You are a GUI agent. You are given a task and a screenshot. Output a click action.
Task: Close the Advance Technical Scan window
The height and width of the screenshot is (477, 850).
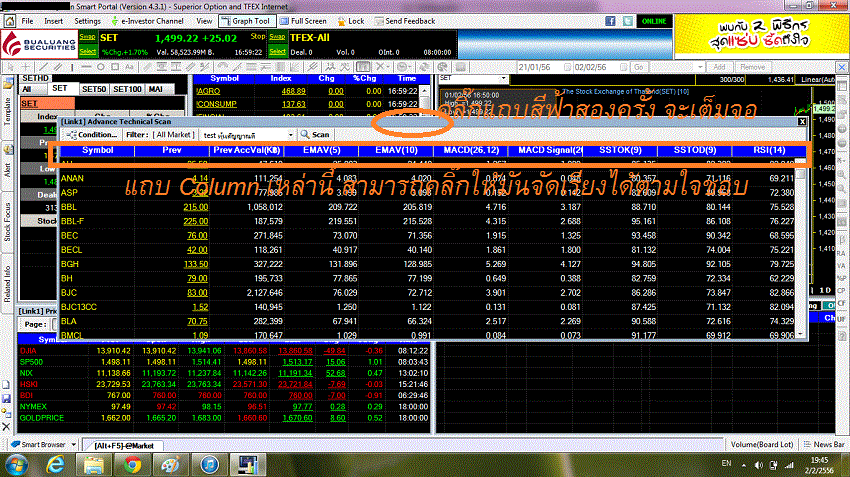pyautogui.click(x=802, y=121)
